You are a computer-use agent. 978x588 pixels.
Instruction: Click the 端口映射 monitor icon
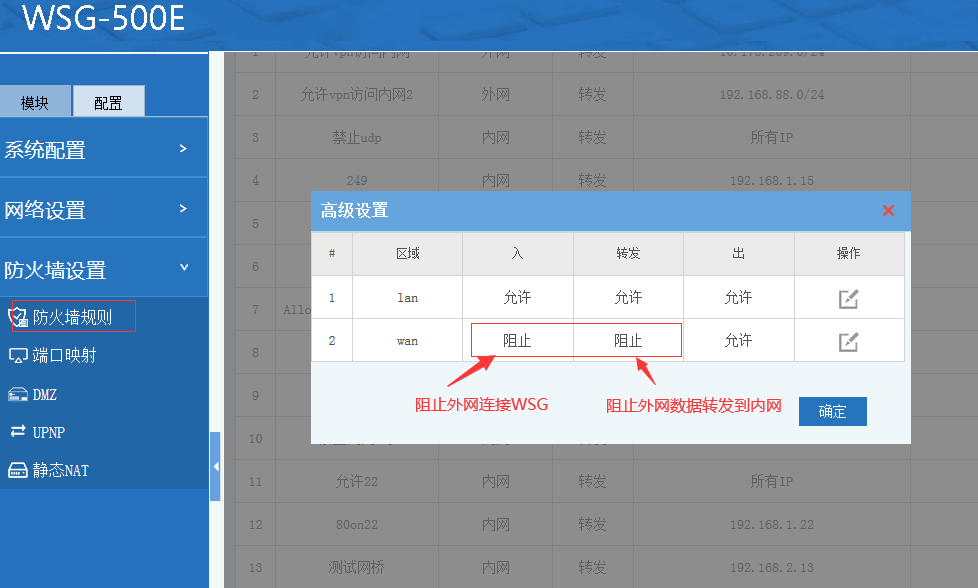point(17,356)
